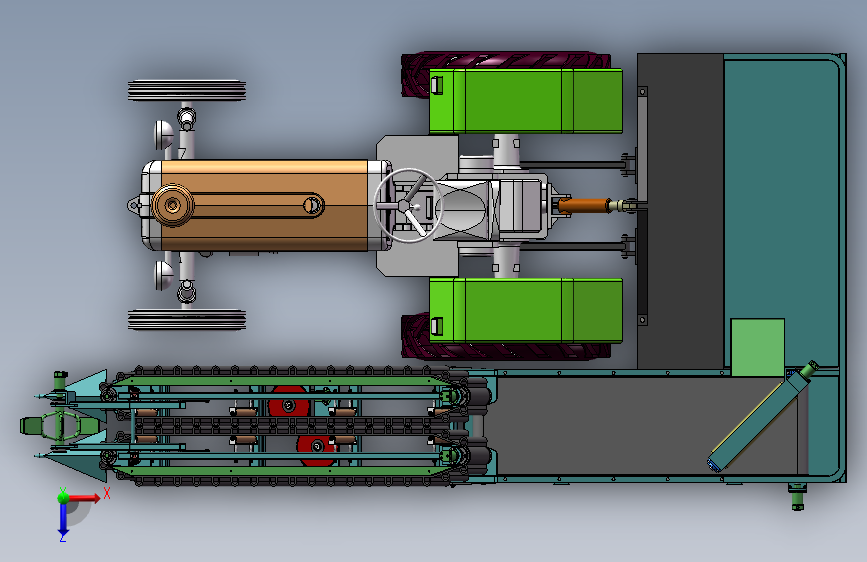Select the upper red disc in harvester
Viewport: 867px width, 562px height.
click(288, 402)
